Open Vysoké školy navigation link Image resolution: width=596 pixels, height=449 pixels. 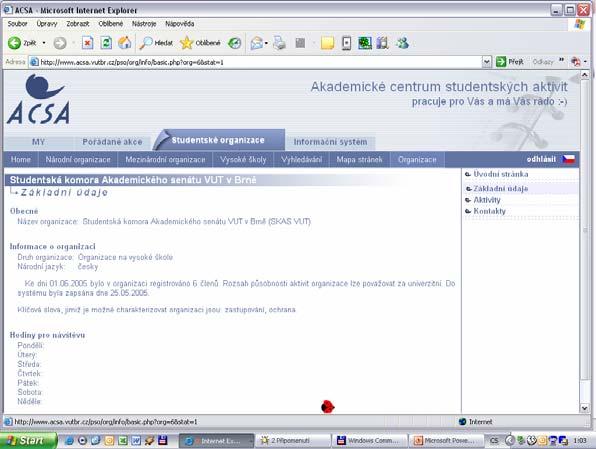(x=243, y=159)
